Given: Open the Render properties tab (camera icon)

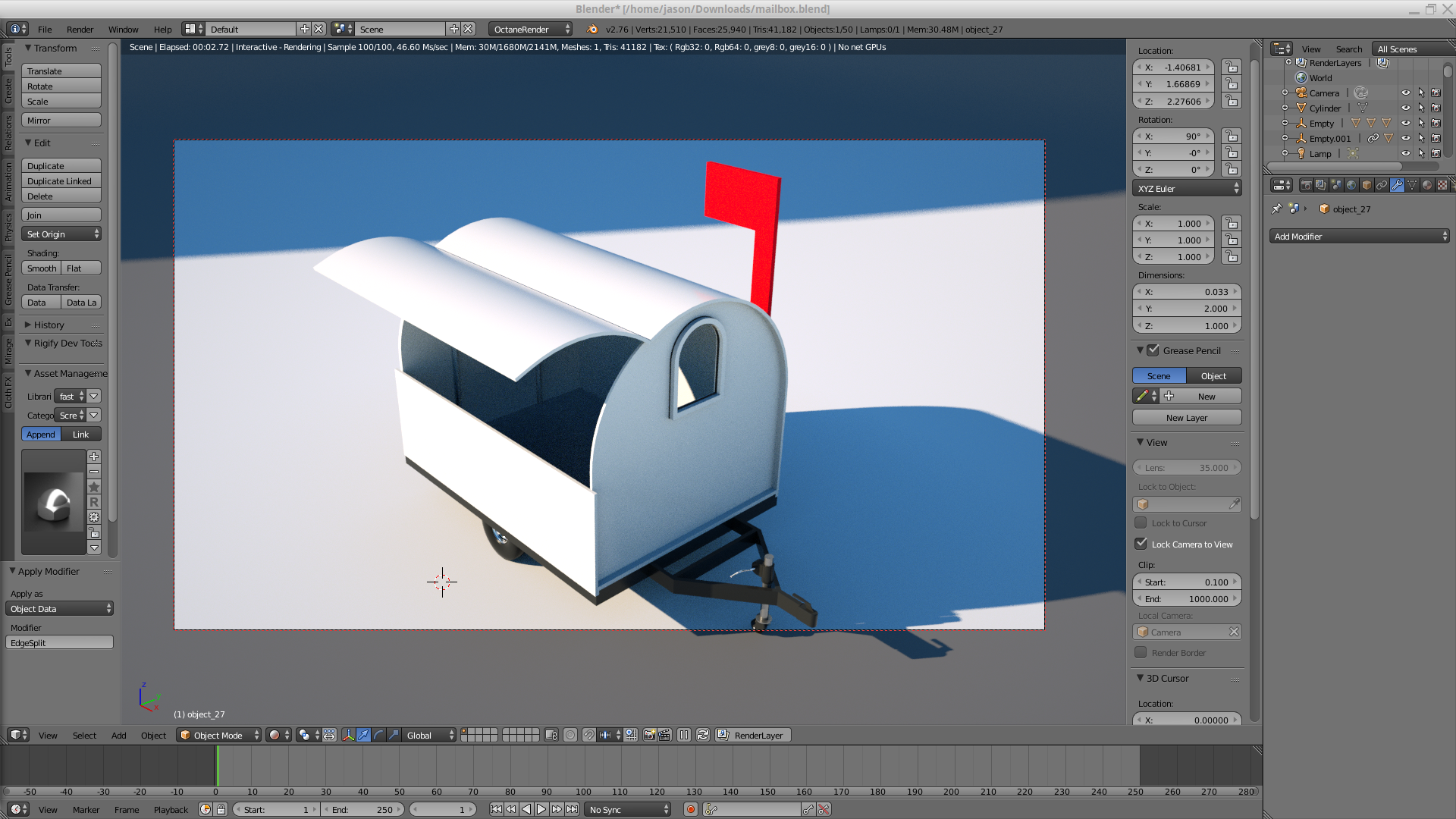Looking at the screenshot, I should (1307, 185).
